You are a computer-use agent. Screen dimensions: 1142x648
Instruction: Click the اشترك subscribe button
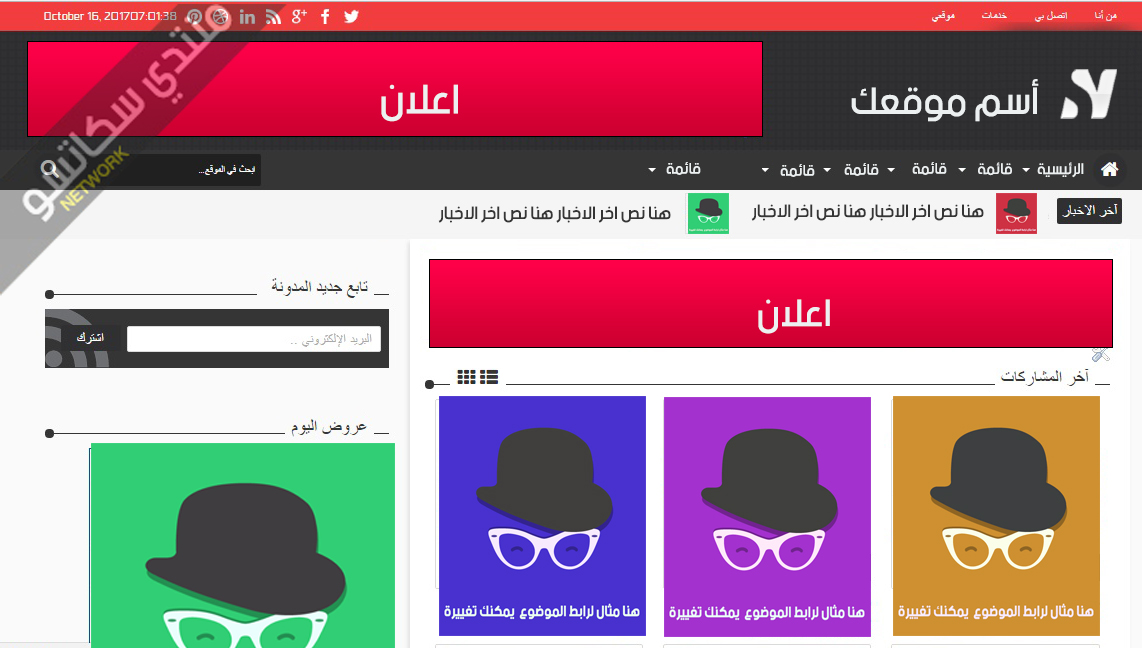[90, 338]
